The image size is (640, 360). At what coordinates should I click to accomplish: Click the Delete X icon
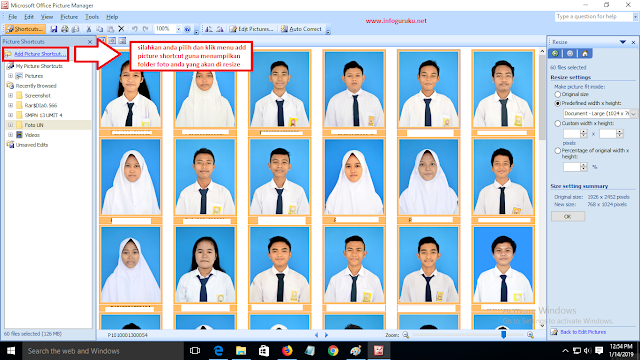click(x=121, y=29)
